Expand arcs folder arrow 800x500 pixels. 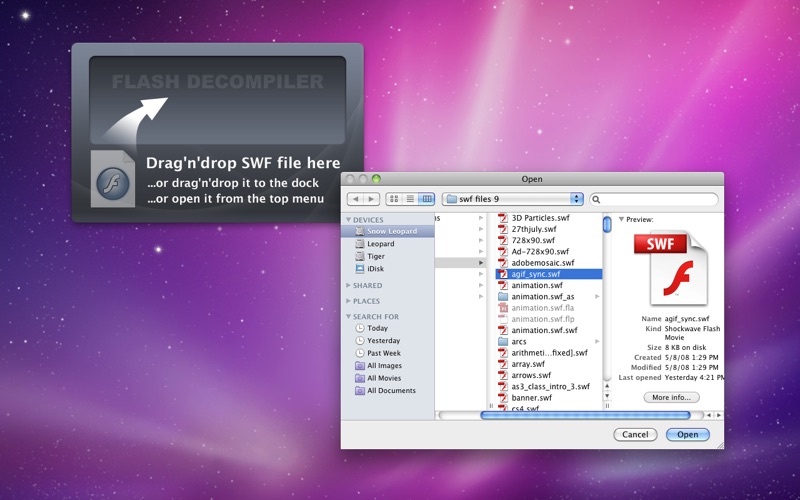pyautogui.click(x=597, y=341)
